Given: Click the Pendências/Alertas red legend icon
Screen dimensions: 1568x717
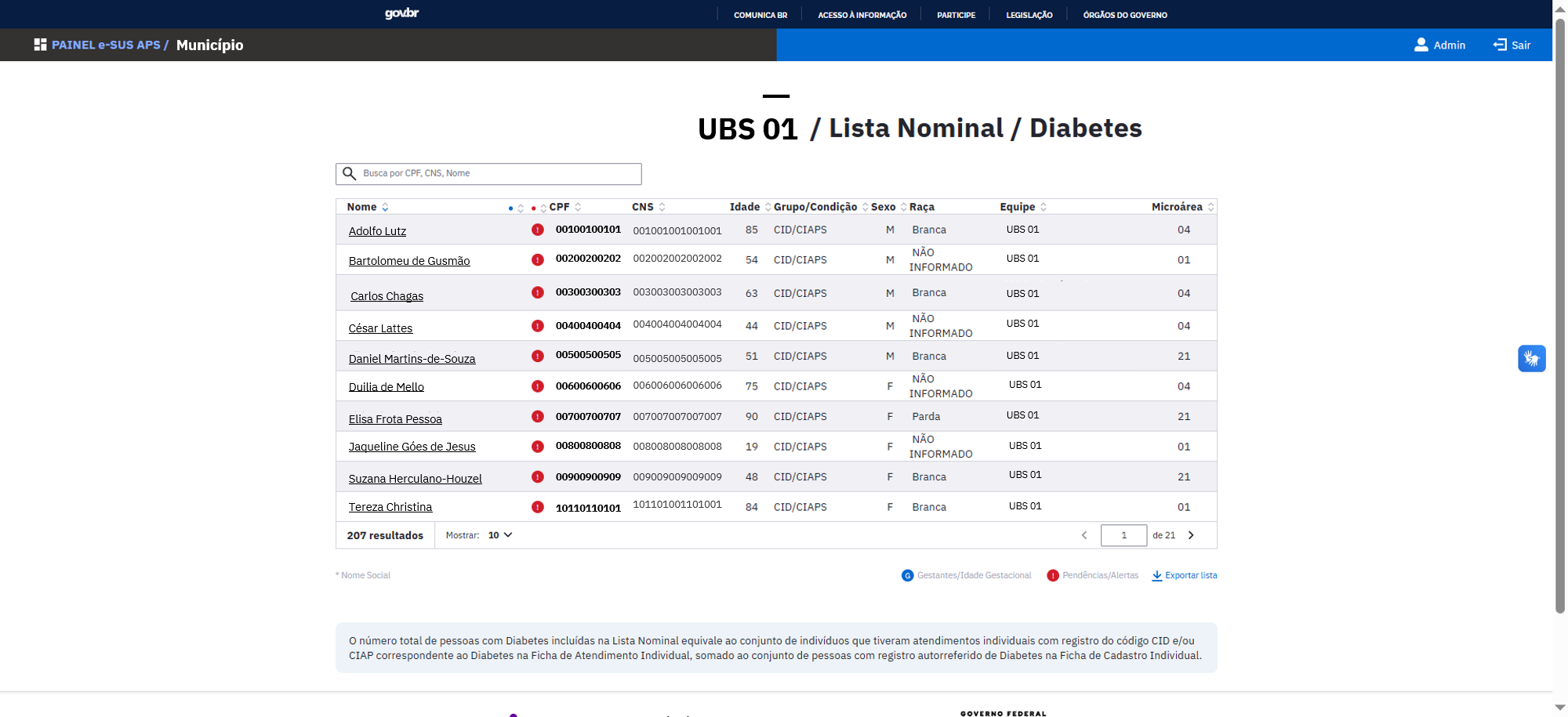Looking at the screenshot, I should [1053, 574].
